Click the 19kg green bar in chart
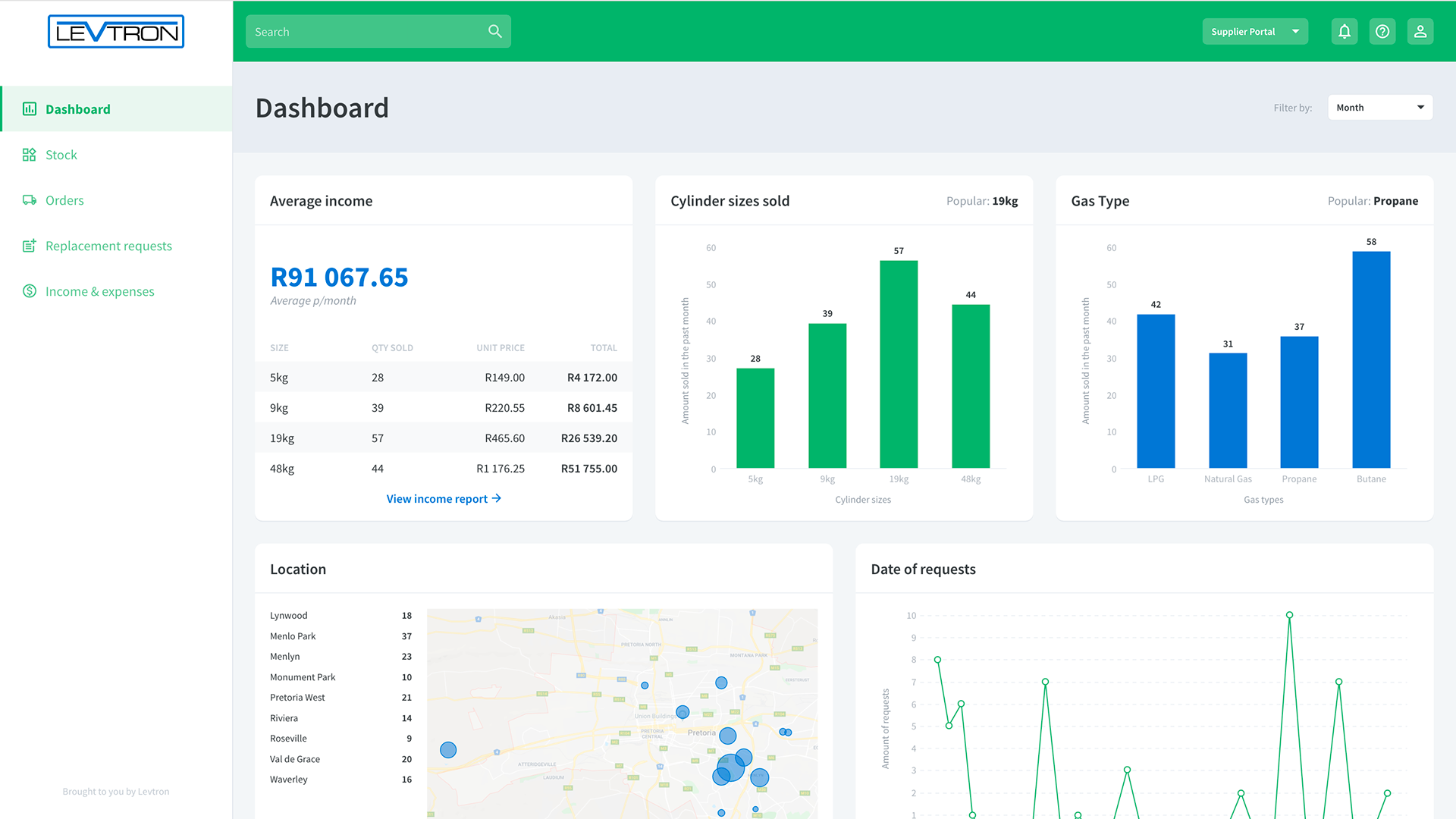This screenshot has height=819, width=1456. [x=899, y=364]
